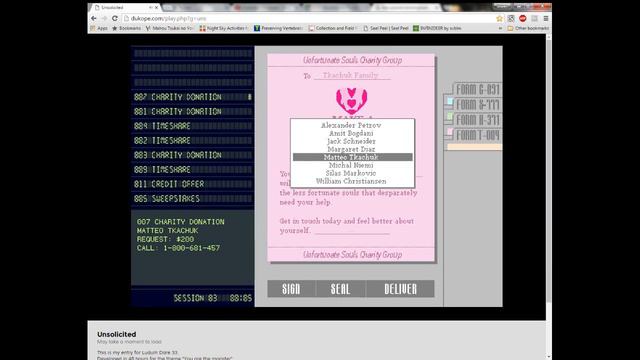Open the FORM folder with green marker

point(473,120)
